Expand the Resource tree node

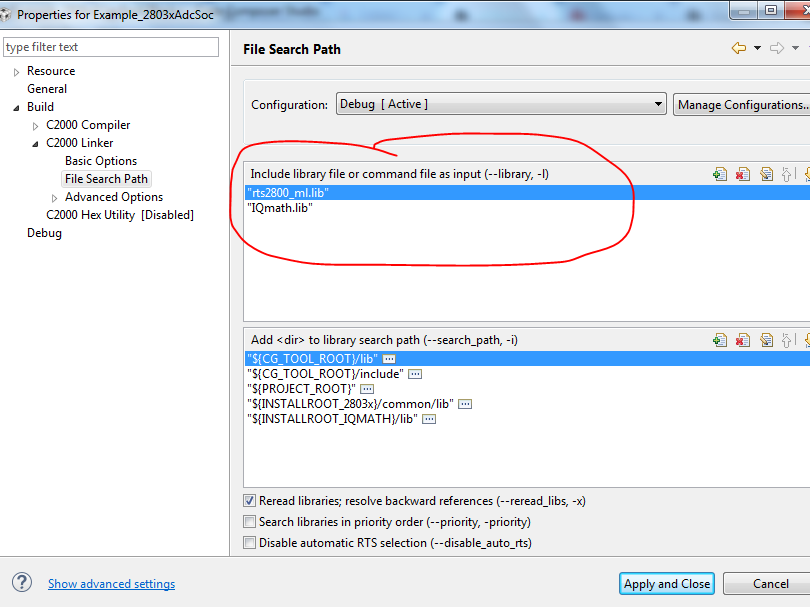coord(16,72)
